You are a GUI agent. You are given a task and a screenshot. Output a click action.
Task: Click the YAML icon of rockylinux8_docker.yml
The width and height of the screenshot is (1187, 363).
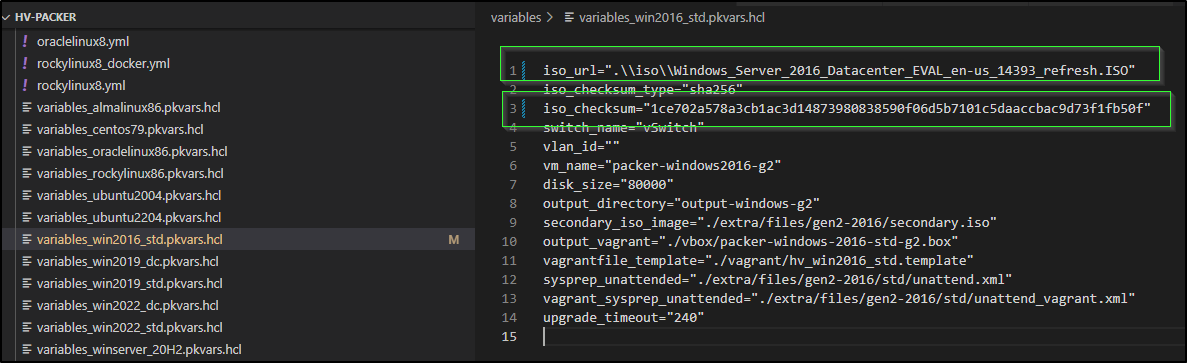[26, 64]
